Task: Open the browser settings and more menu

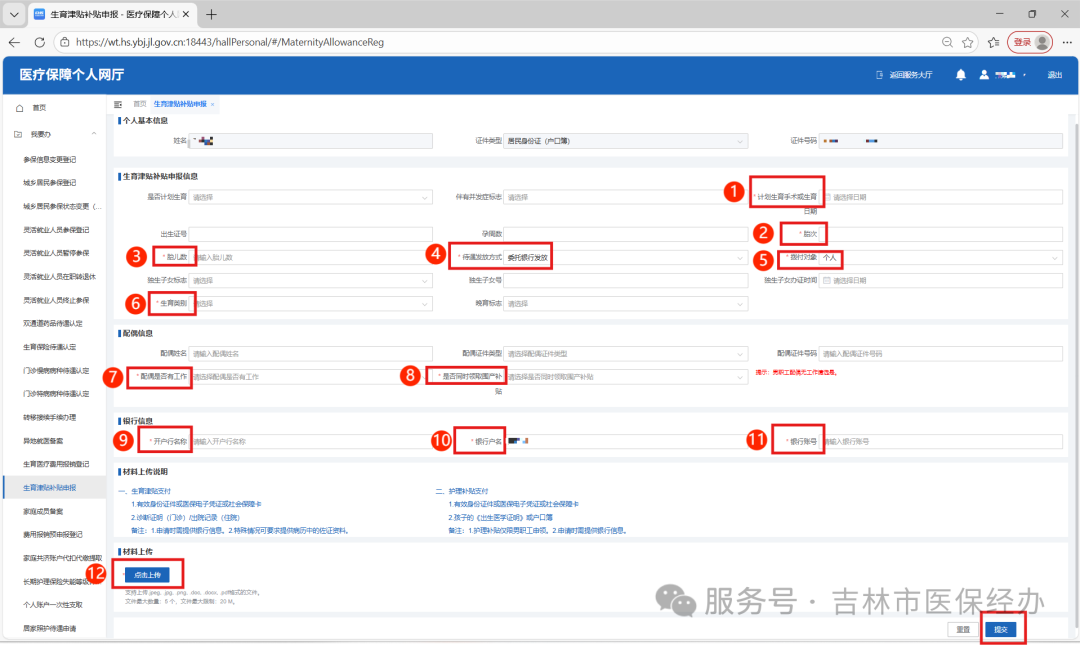Action: point(1067,42)
